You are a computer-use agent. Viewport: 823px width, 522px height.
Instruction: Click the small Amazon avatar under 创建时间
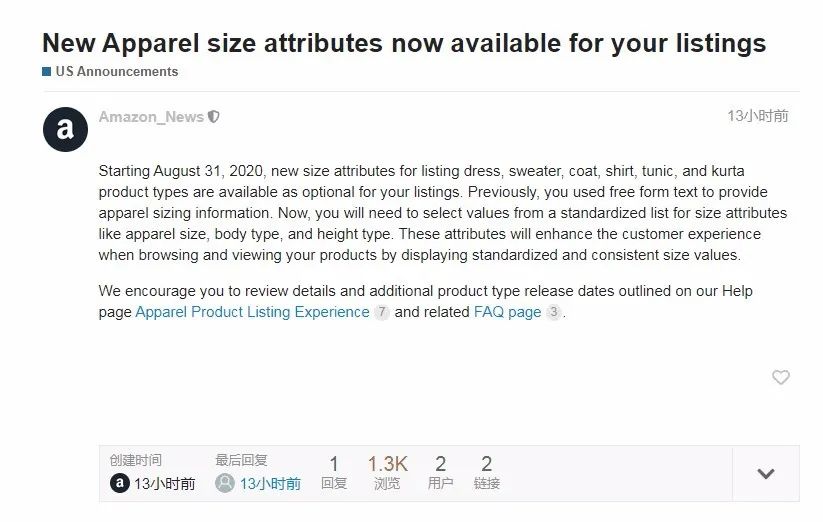click(x=120, y=483)
